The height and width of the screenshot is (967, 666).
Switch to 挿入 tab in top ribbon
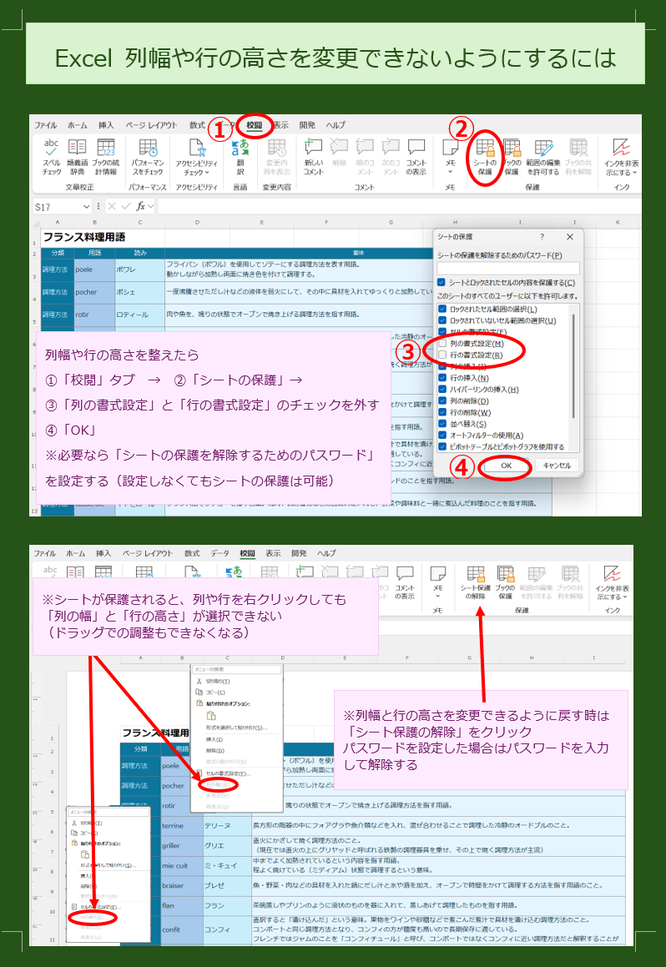point(106,125)
